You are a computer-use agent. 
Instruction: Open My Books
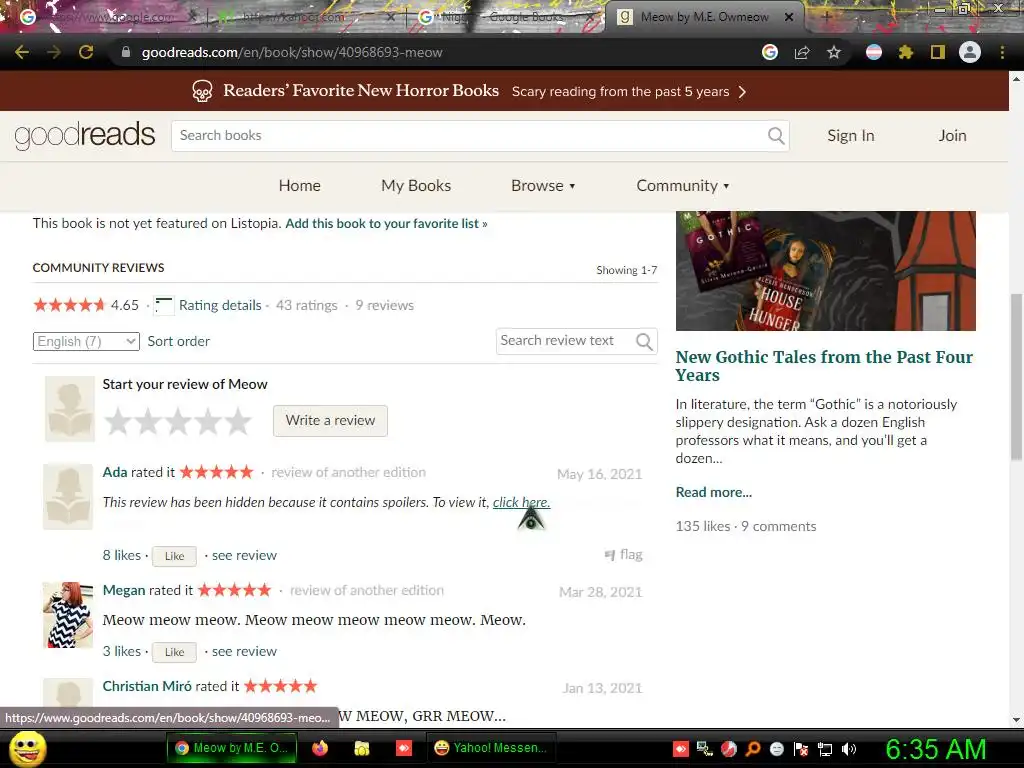(x=416, y=186)
